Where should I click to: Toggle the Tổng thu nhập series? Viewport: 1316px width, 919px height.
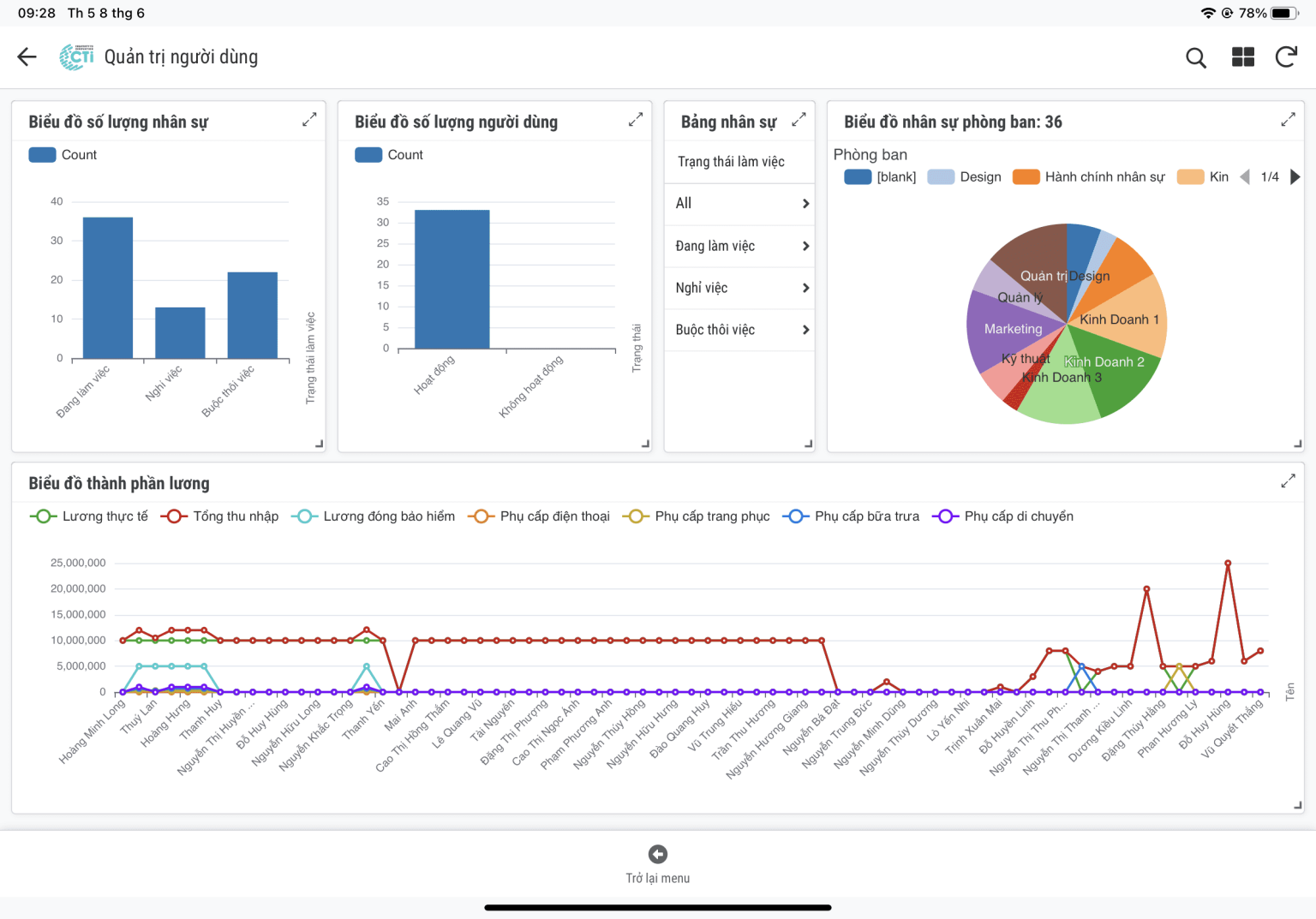point(219,516)
